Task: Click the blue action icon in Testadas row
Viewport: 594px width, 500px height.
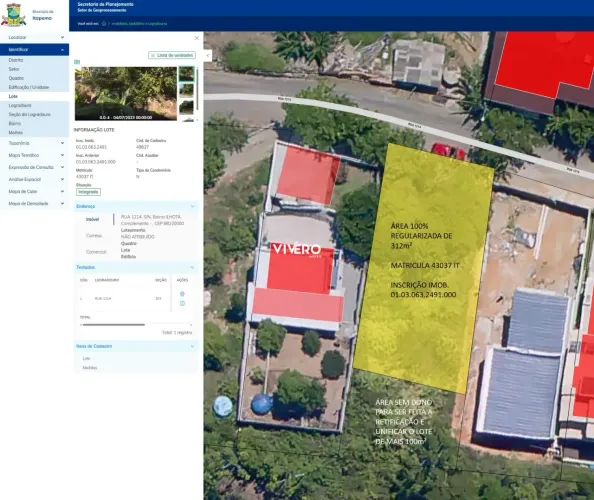Action: (182, 294)
